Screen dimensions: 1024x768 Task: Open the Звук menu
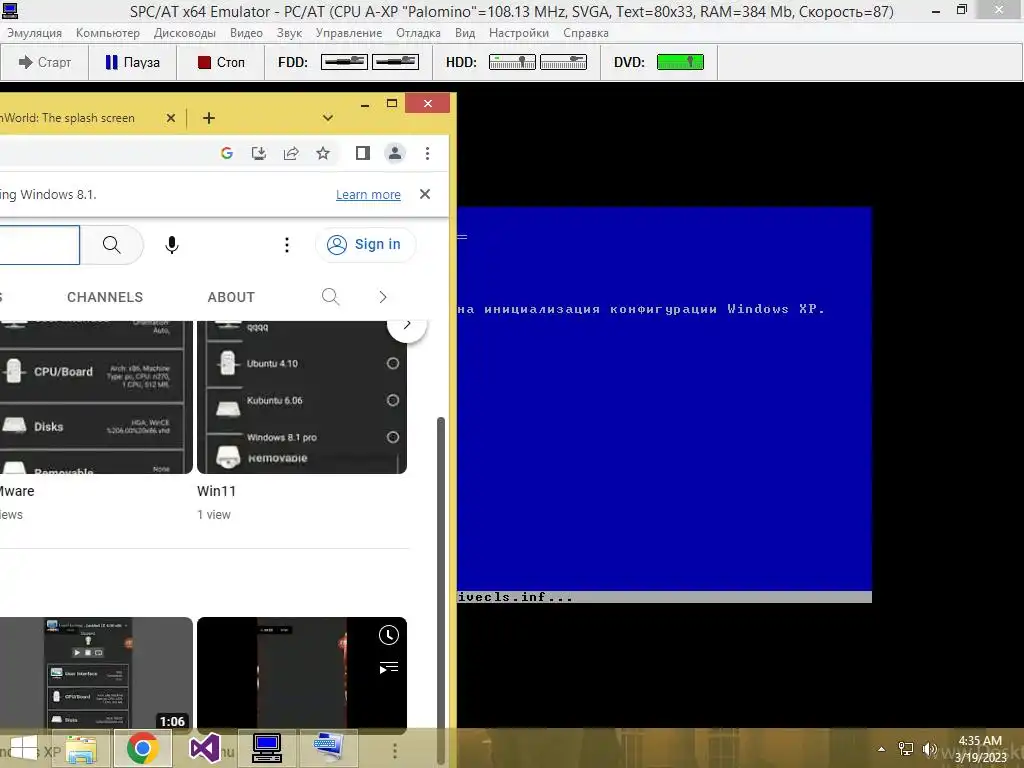click(289, 33)
